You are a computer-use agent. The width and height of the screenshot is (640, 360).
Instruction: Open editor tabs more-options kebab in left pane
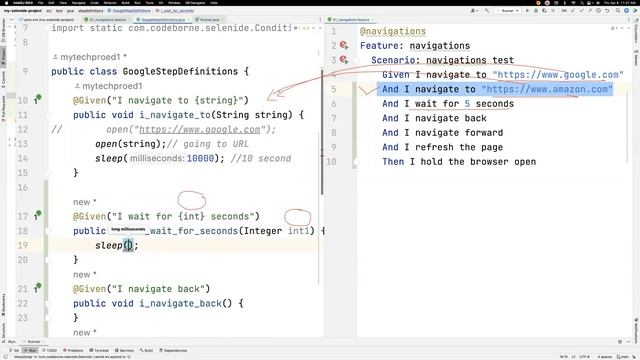click(x=320, y=20)
